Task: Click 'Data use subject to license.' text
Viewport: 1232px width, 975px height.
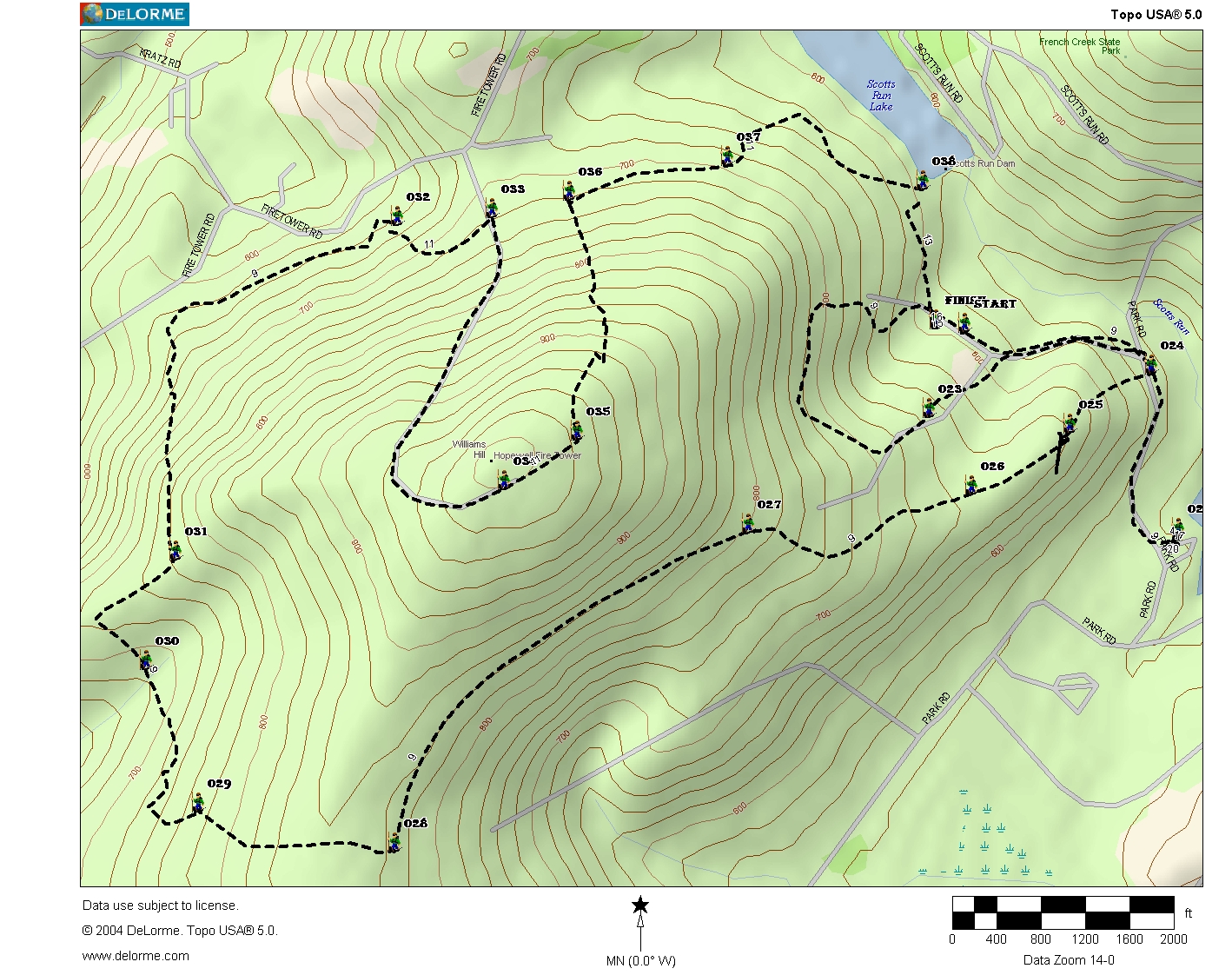Action: [160, 905]
